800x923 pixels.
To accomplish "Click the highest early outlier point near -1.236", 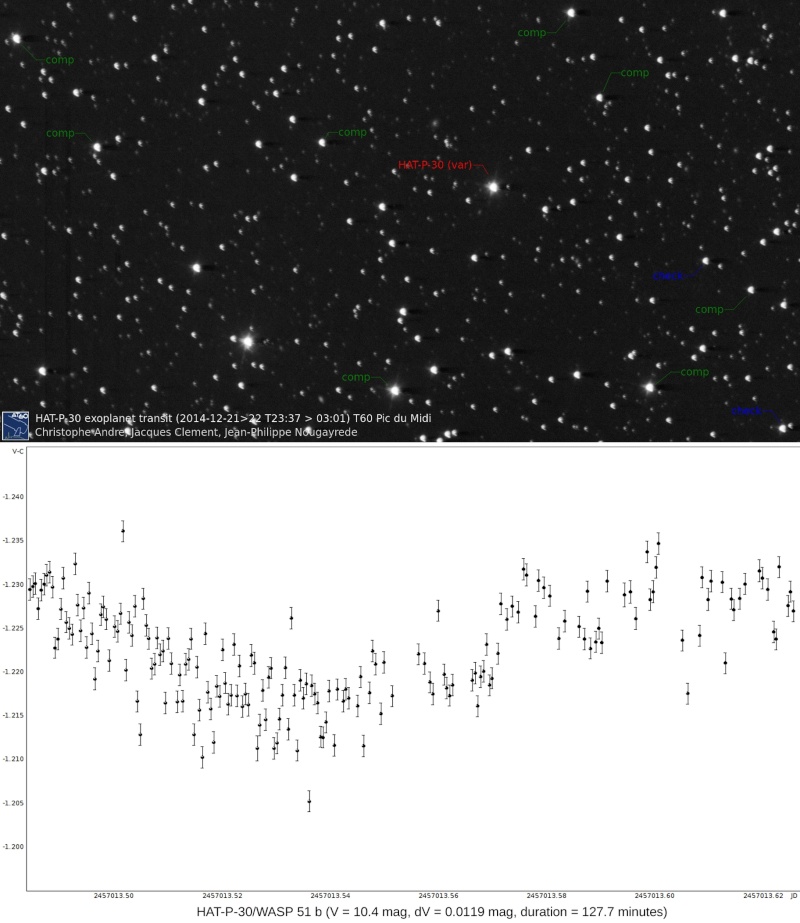I will 123,531.
